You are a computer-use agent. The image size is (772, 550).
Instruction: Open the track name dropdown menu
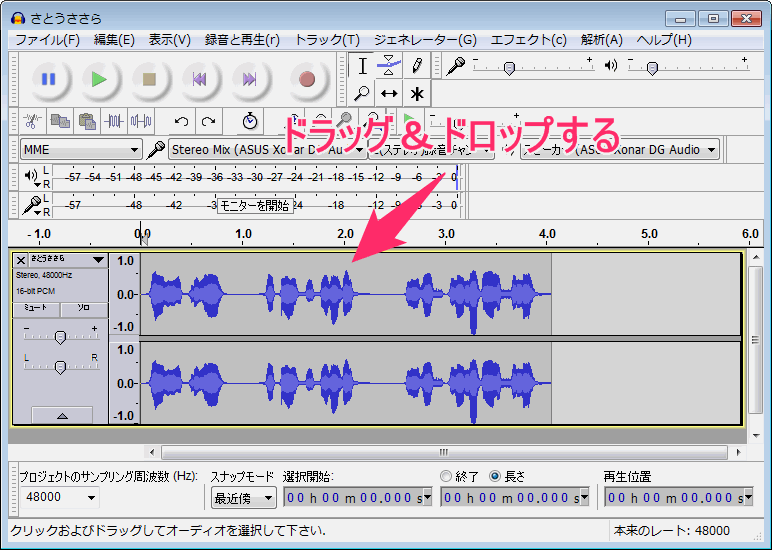(x=67, y=259)
